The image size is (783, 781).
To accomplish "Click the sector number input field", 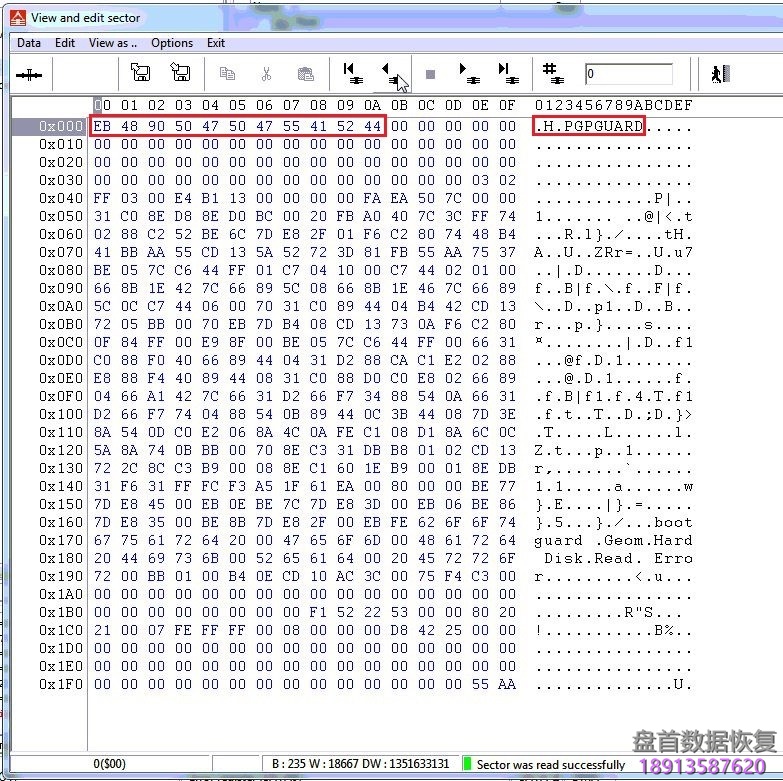I will pyautogui.click(x=628, y=74).
